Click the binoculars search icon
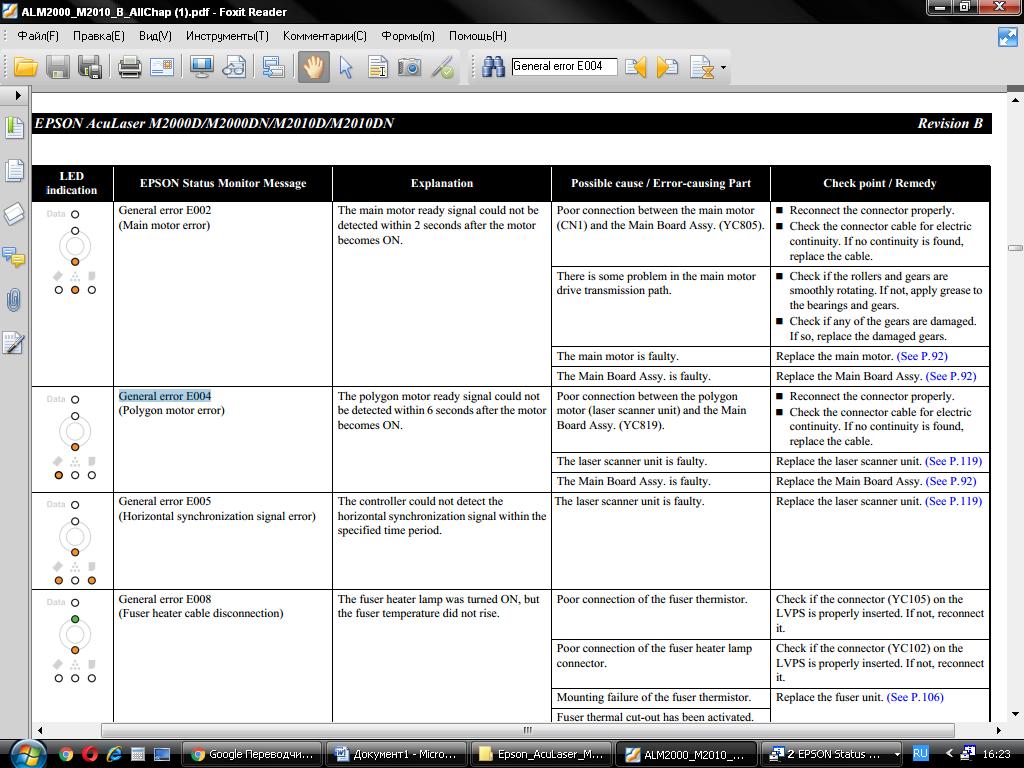 pos(493,67)
